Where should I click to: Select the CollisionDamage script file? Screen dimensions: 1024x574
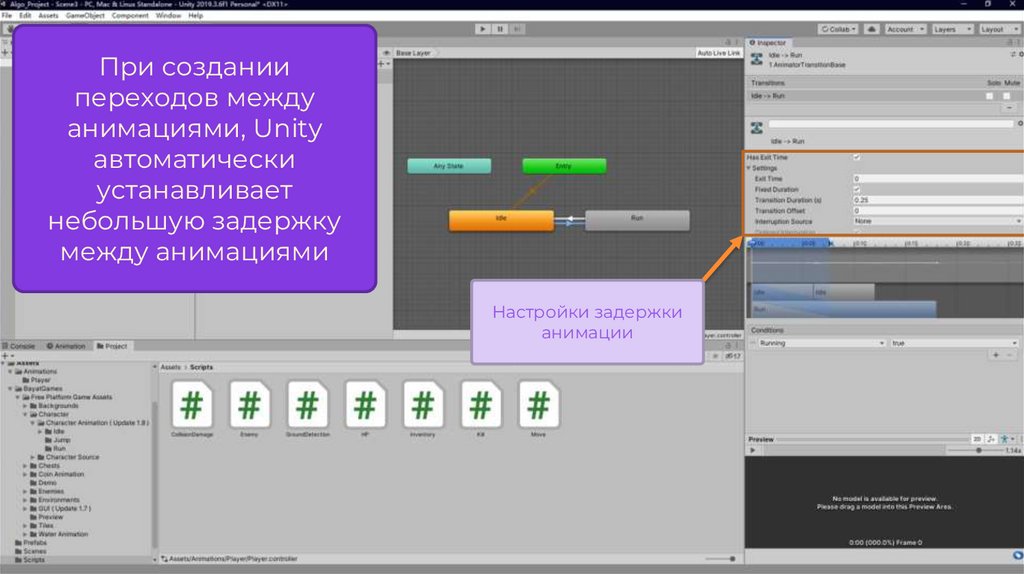point(191,409)
